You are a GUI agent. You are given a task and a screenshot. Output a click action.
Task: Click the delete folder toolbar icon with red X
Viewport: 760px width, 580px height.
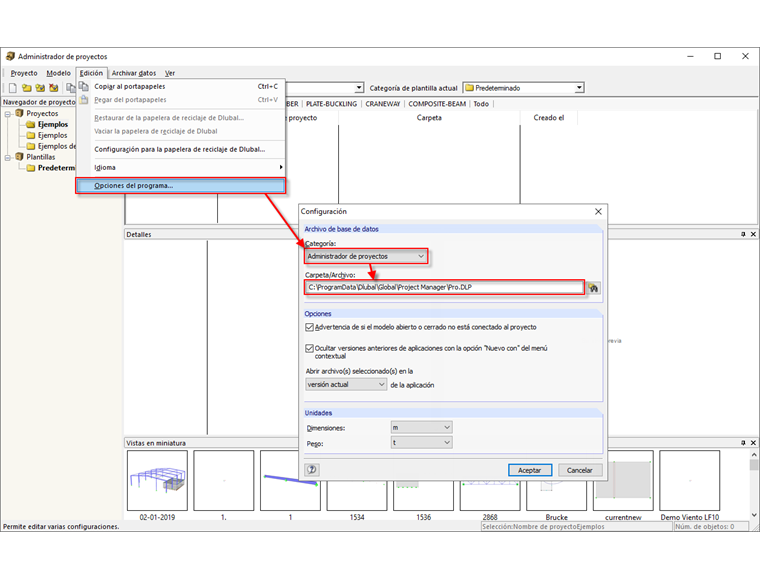pyautogui.click(x=54, y=88)
